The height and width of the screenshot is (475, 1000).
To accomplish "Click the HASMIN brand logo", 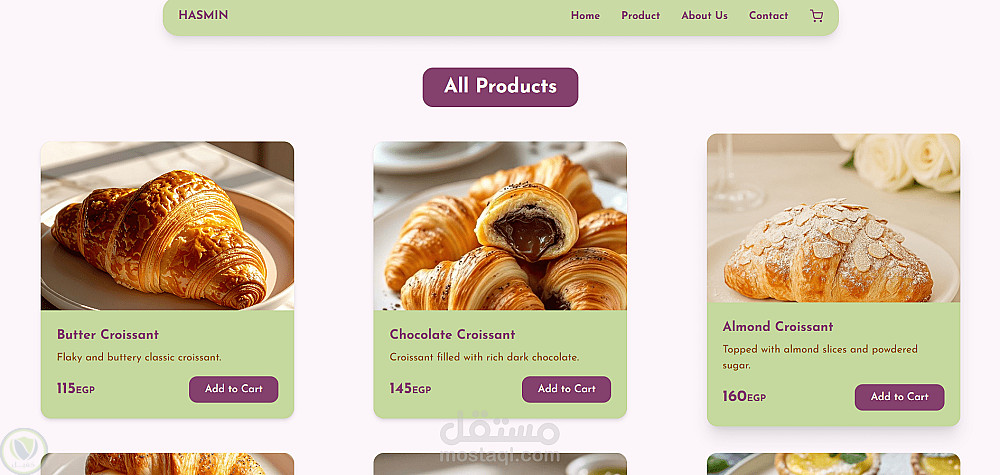I will [x=203, y=15].
